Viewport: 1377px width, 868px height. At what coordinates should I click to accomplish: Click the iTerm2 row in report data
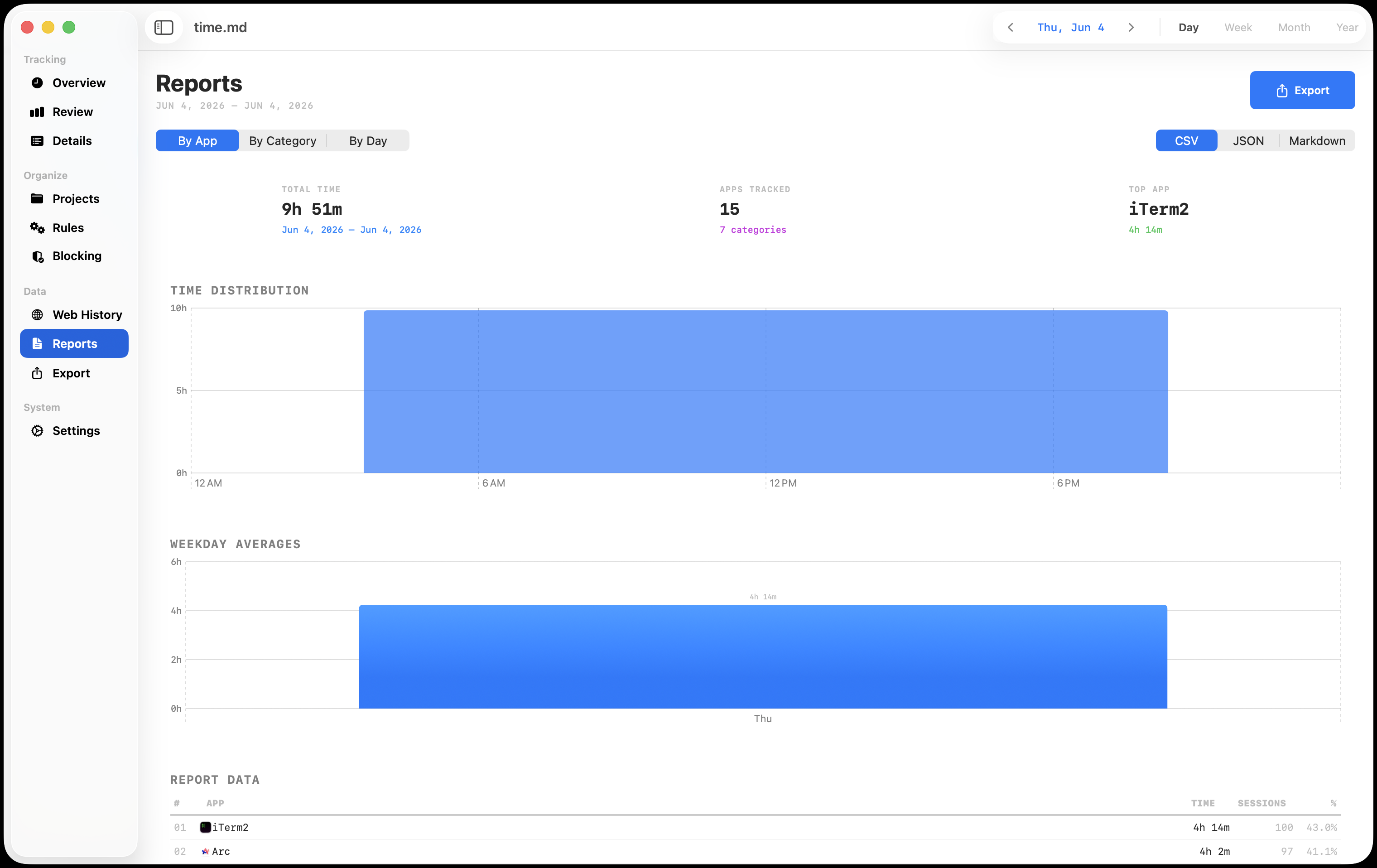coord(756,827)
